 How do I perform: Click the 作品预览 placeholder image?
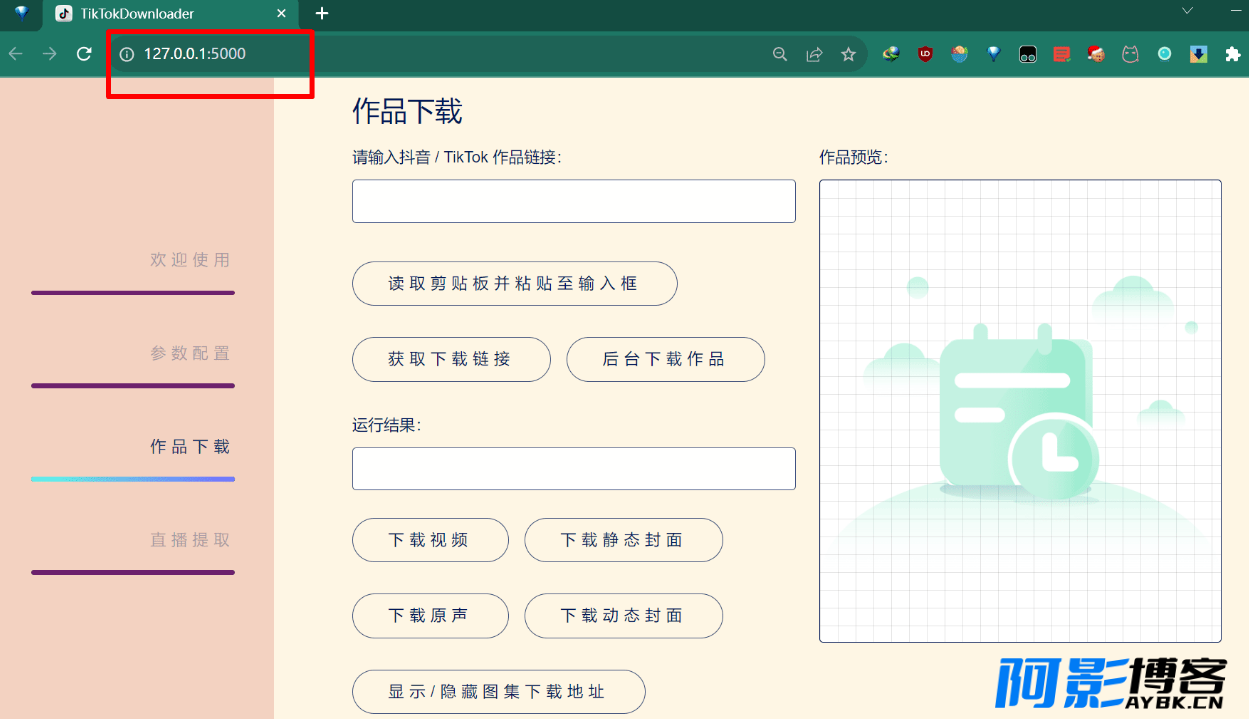(1020, 411)
